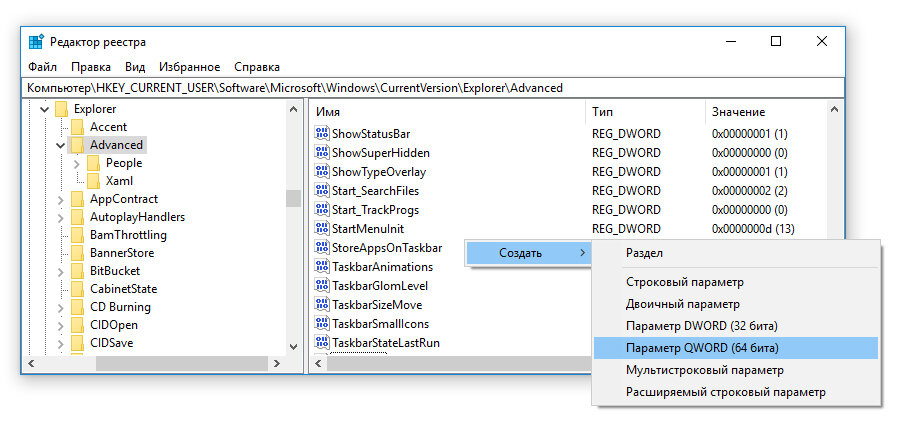Viewport: 906px width, 436px height.
Task: Click the People folder icon
Action: (94, 163)
